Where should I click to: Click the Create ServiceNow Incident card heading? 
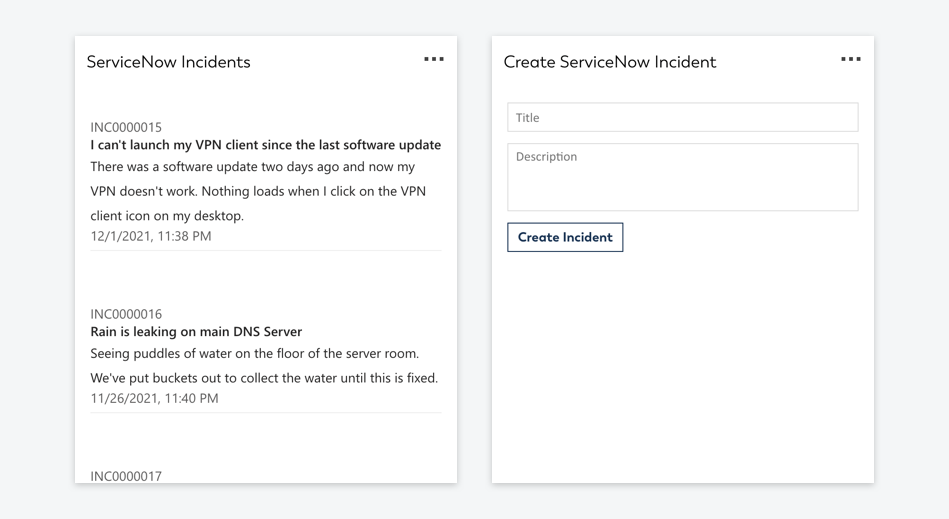609,62
